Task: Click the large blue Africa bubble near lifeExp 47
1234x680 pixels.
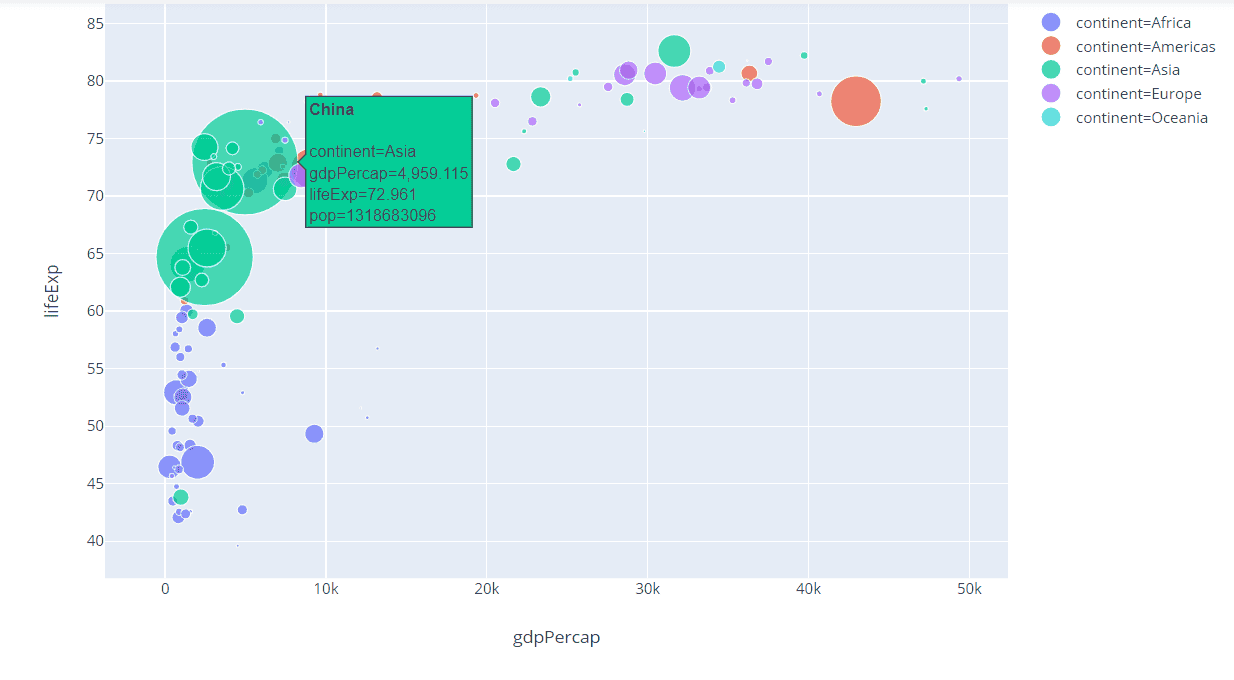Action: [197, 463]
